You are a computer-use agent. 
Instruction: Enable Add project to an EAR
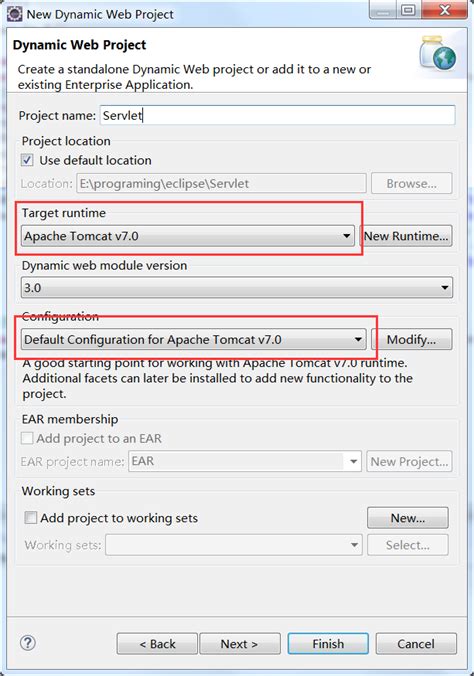27,438
